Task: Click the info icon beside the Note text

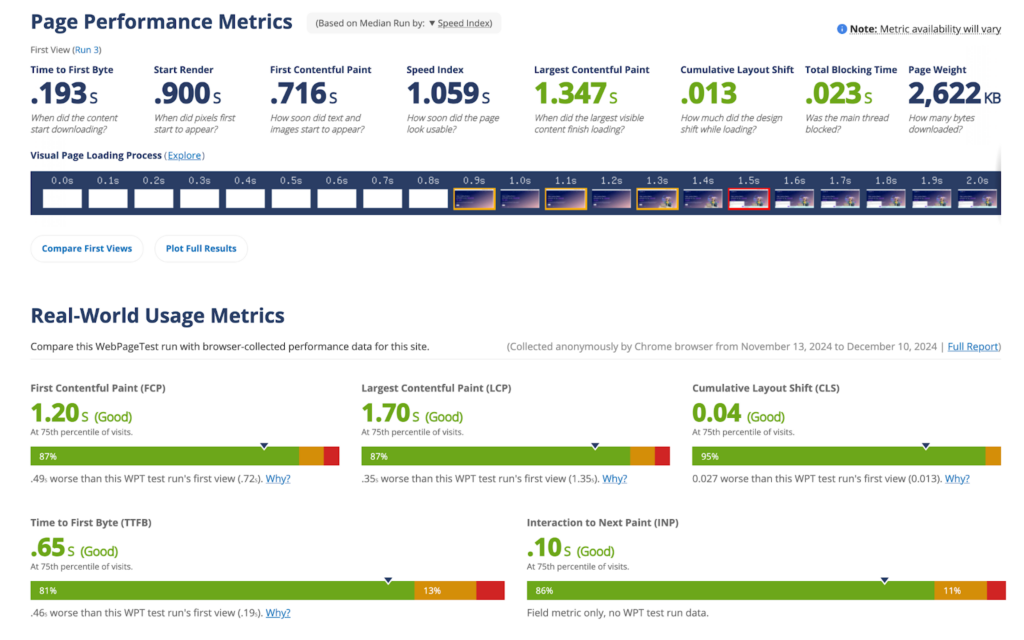Action: pyautogui.click(x=840, y=29)
